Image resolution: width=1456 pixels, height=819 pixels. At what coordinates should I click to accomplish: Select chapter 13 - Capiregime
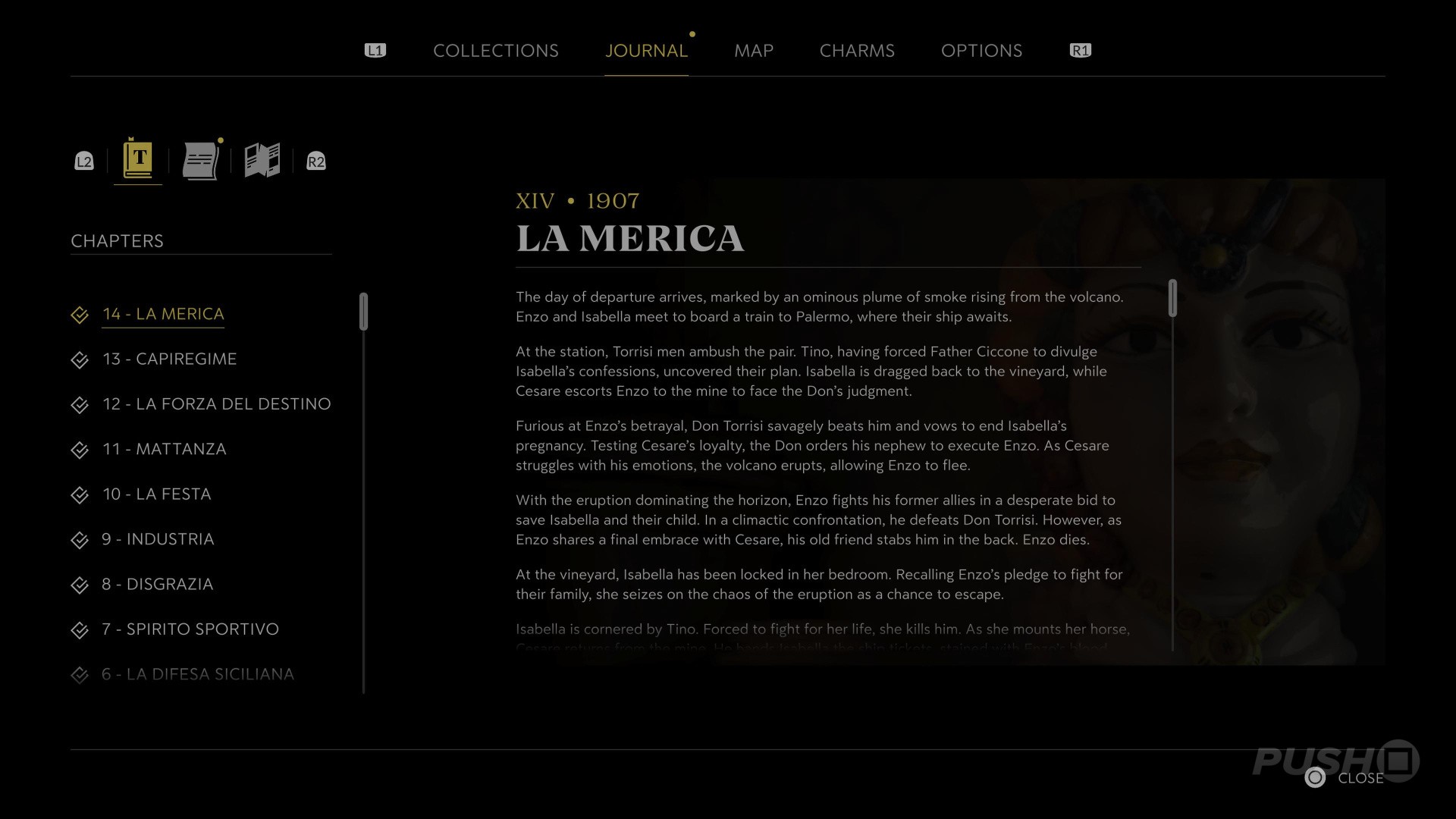coord(169,359)
